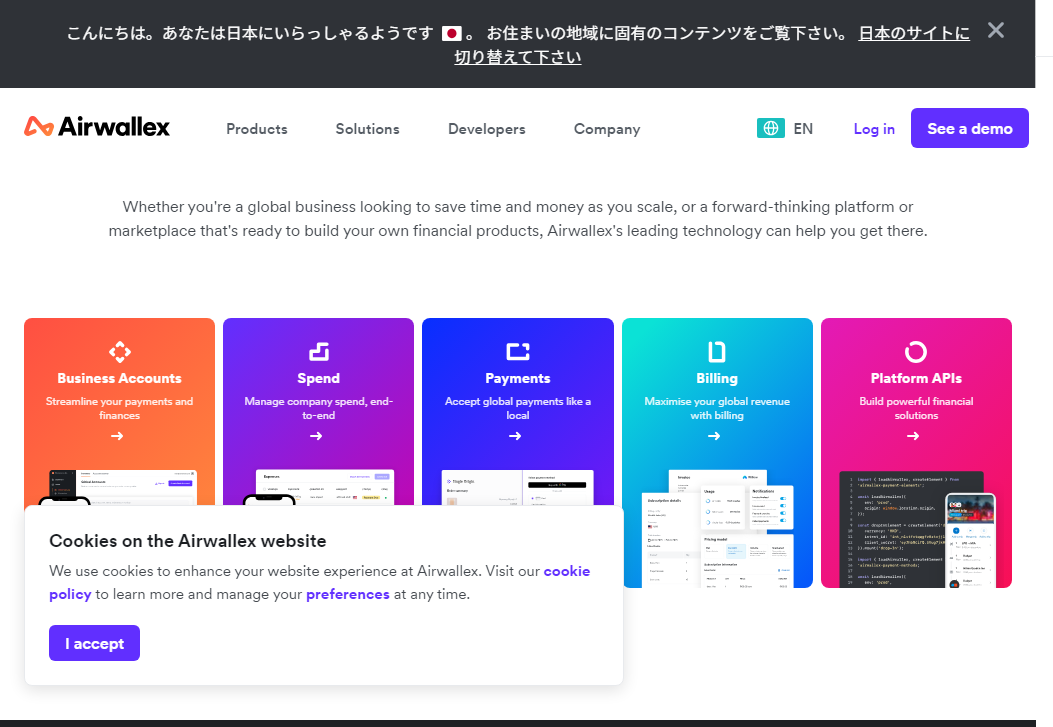Click the See a demo button
This screenshot has height=727, width=1053.
click(969, 128)
